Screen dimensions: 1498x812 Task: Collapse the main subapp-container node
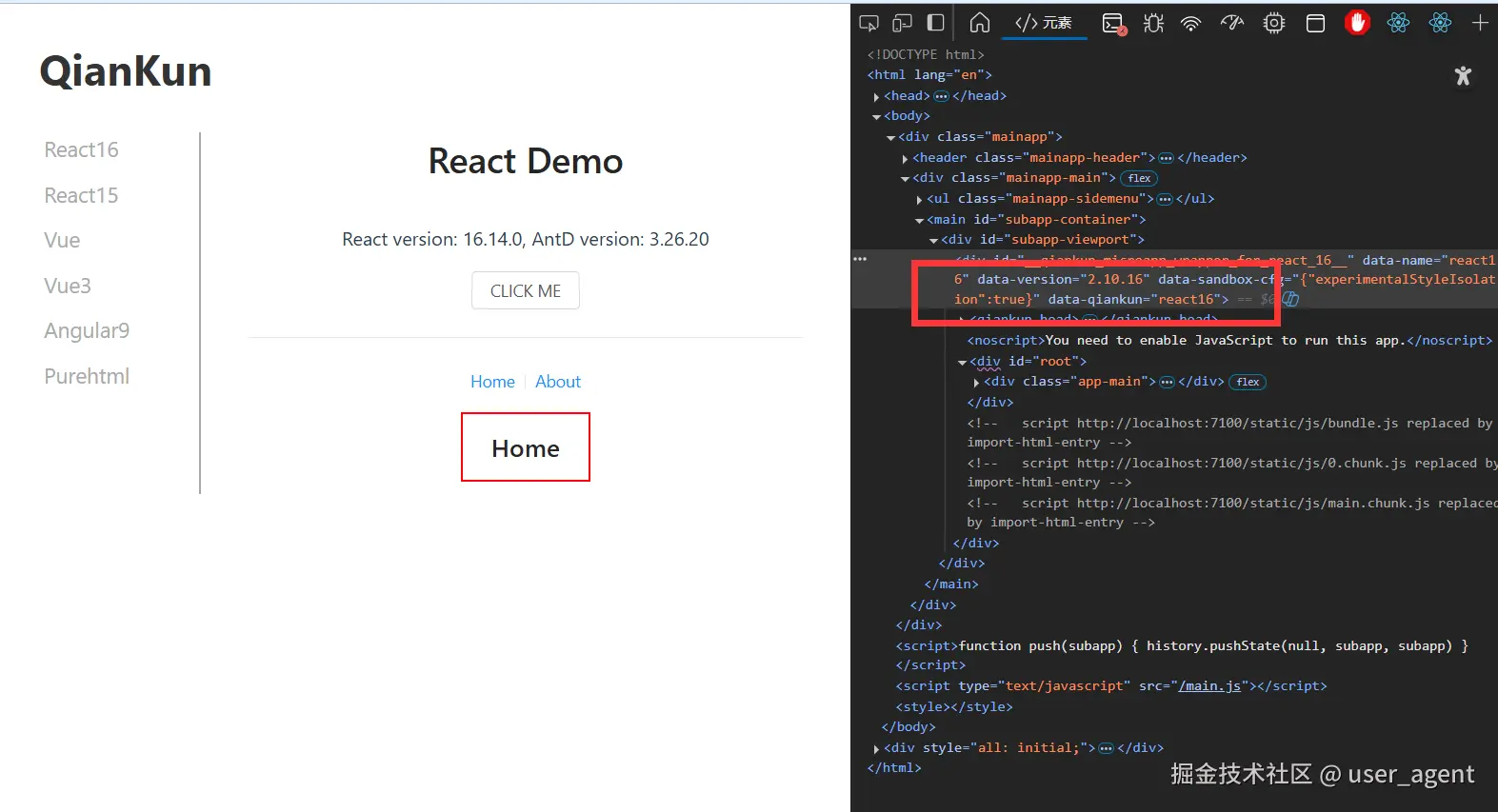[919, 220]
